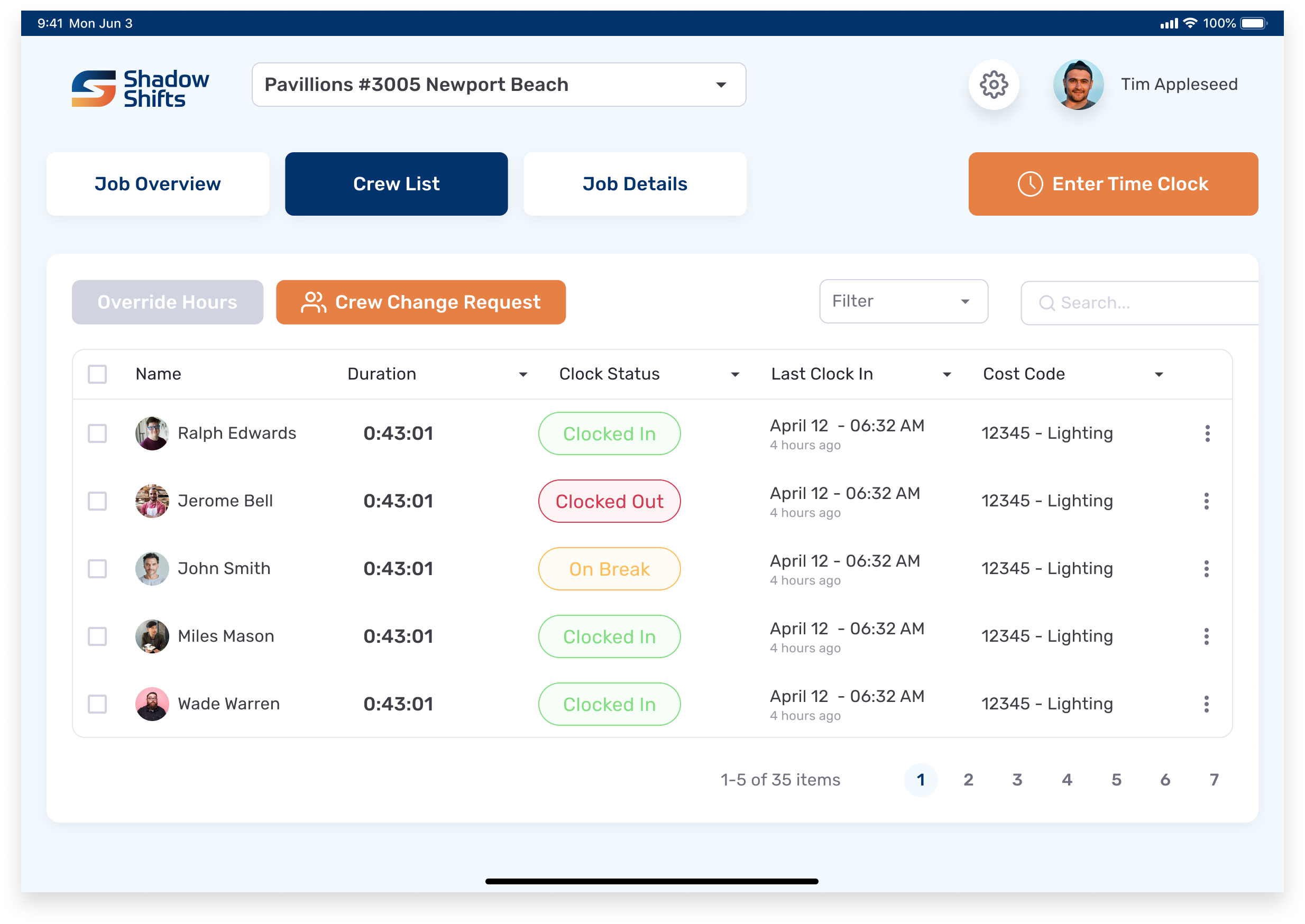Open John Smith row kebab menu
The height and width of the screenshot is (924, 1305).
(x=1206, y=569)
